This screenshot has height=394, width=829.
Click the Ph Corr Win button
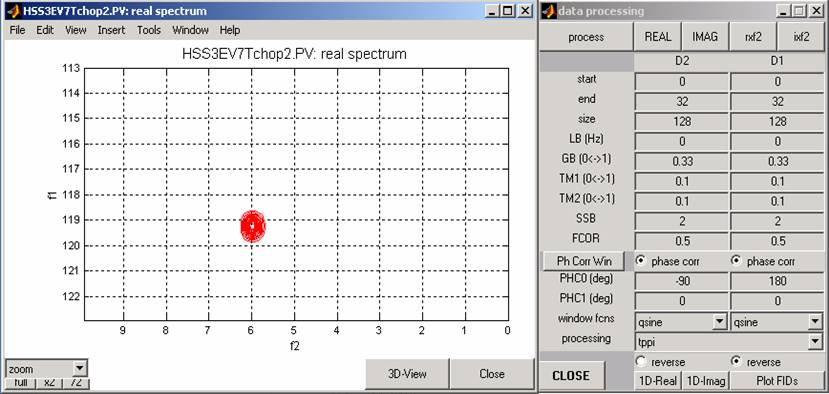pos(584,261)
